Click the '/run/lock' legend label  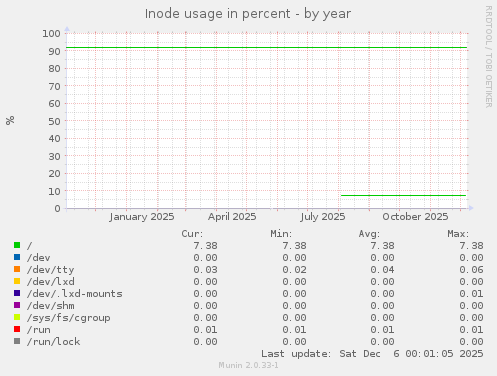pos(54,341)
